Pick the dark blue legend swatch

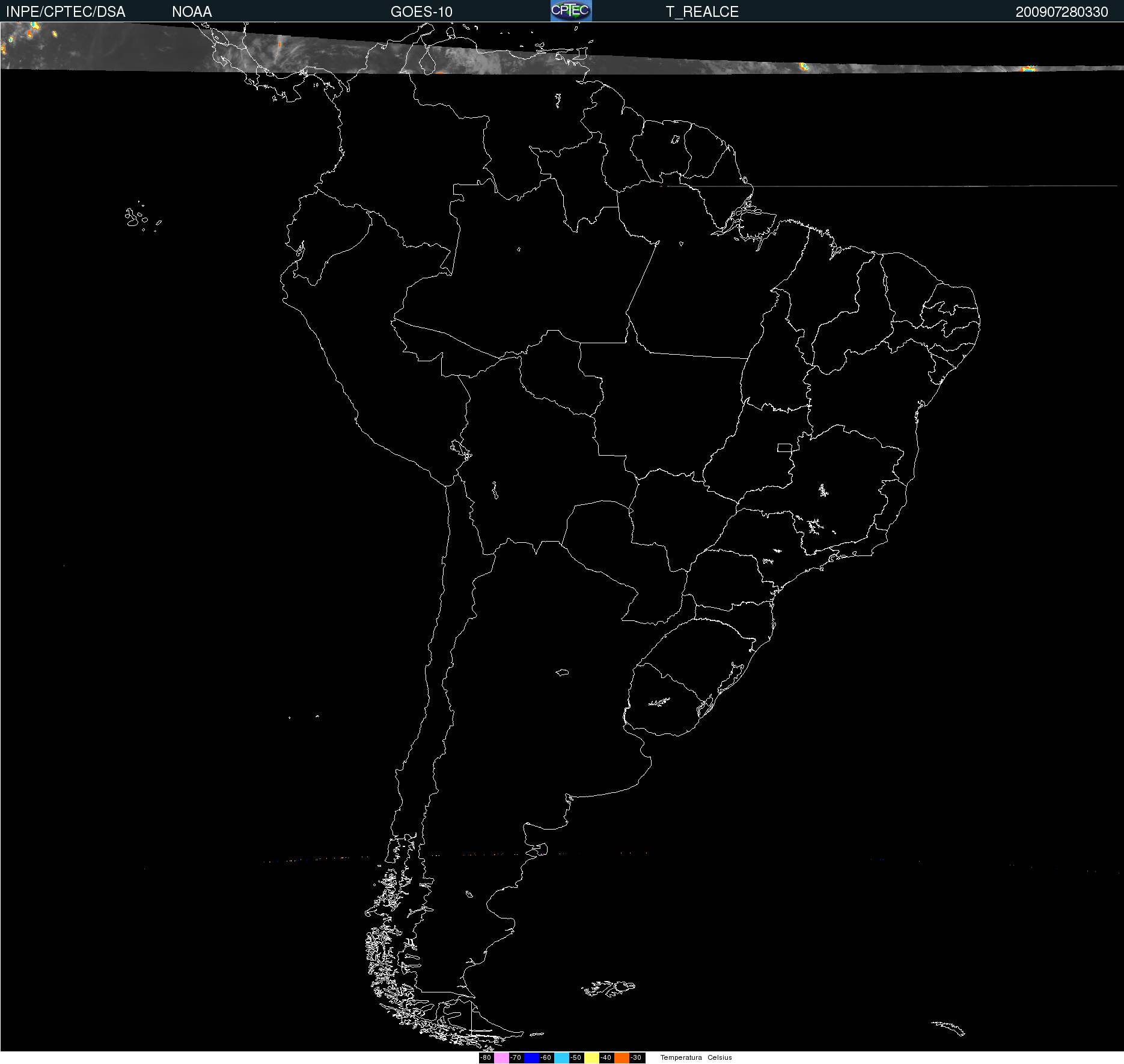(531, 1057)
